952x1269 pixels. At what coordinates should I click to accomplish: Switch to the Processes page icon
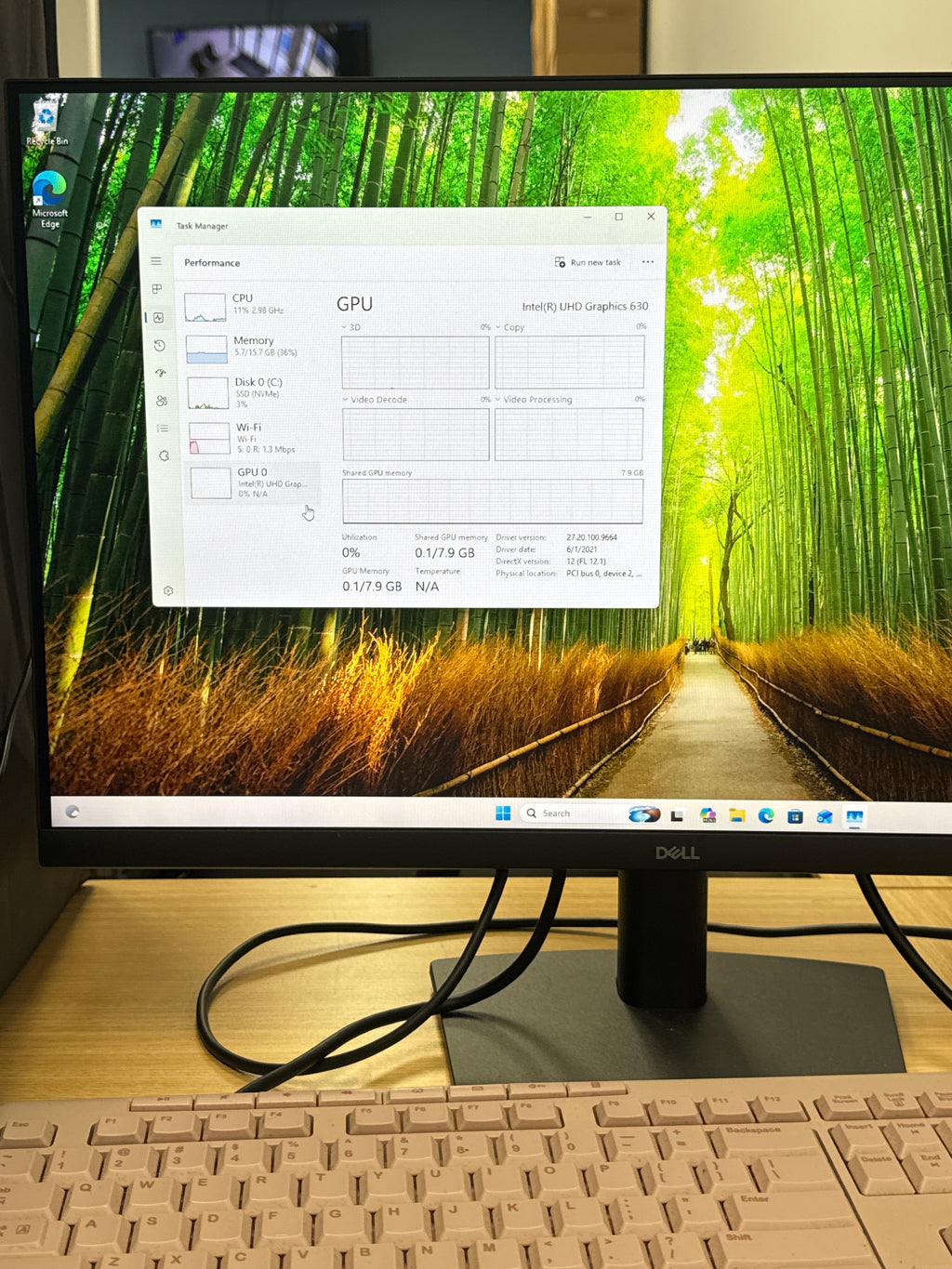tap(157, 289)
